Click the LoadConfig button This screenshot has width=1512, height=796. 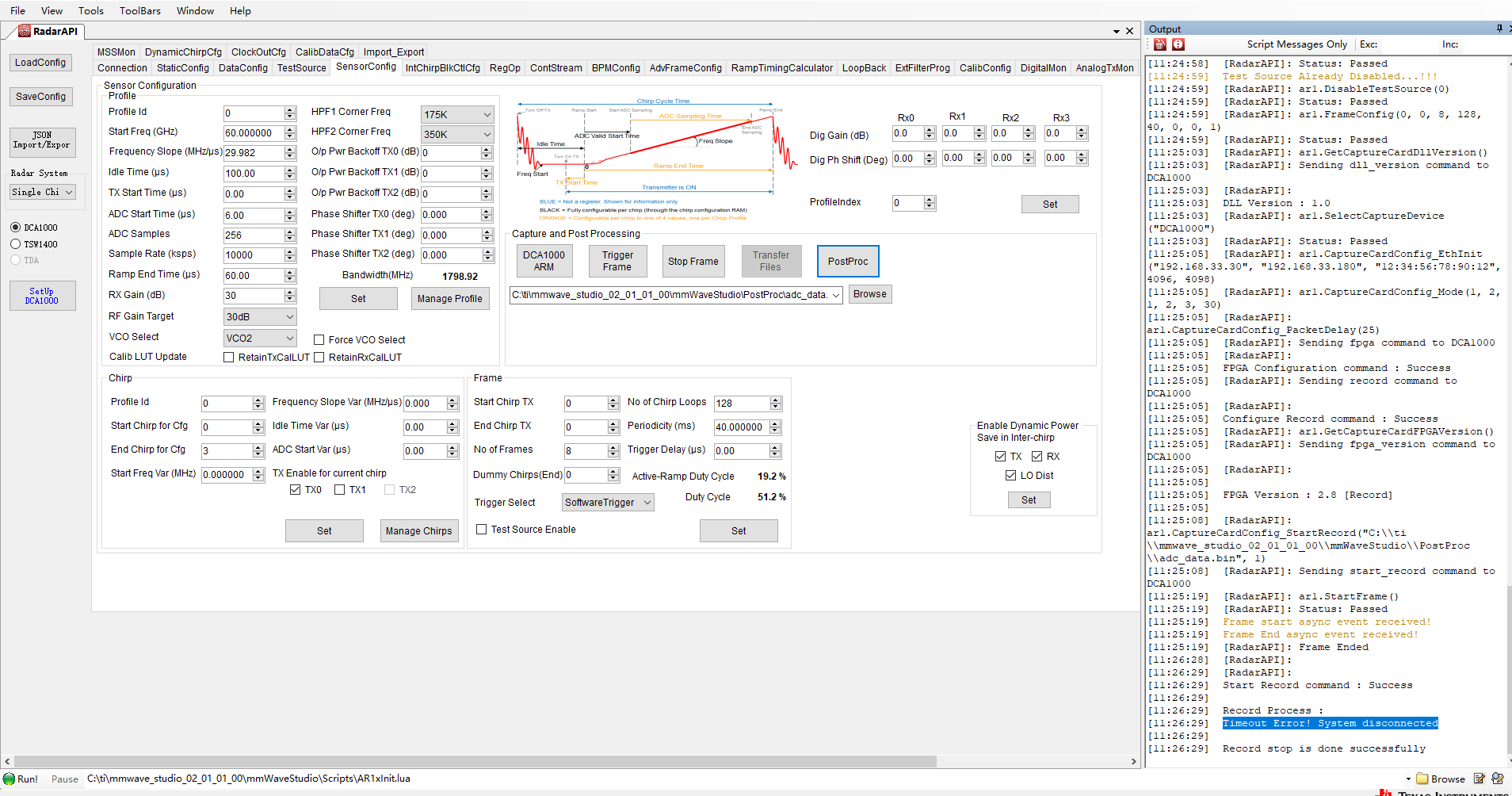pos(40,63)
